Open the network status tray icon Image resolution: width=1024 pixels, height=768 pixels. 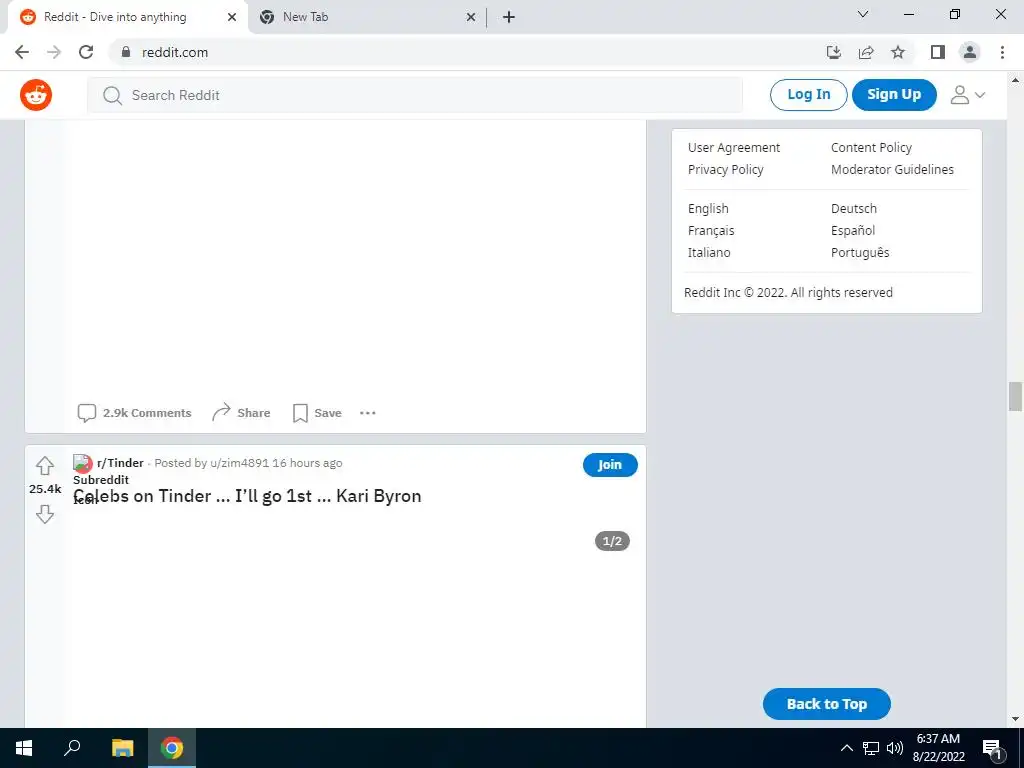(871, 748)
